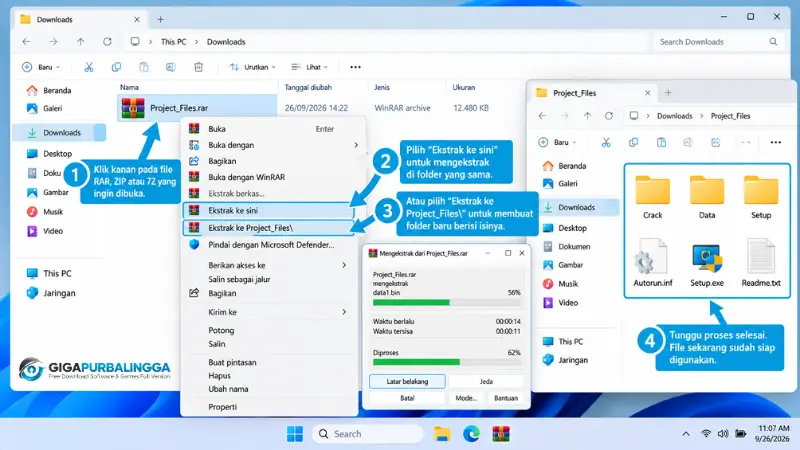Screen dimensions: 800x450
Task: Click Paste icon in Downloads window toolbar
Action: (144, 67)
